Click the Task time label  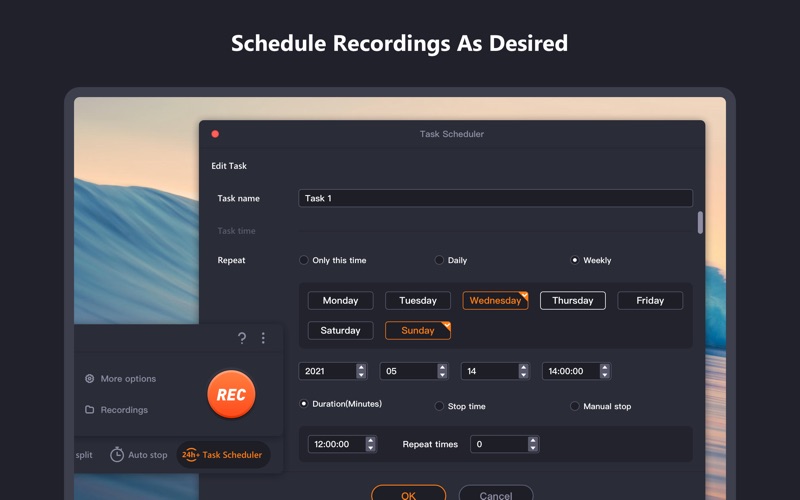point(236,231)
